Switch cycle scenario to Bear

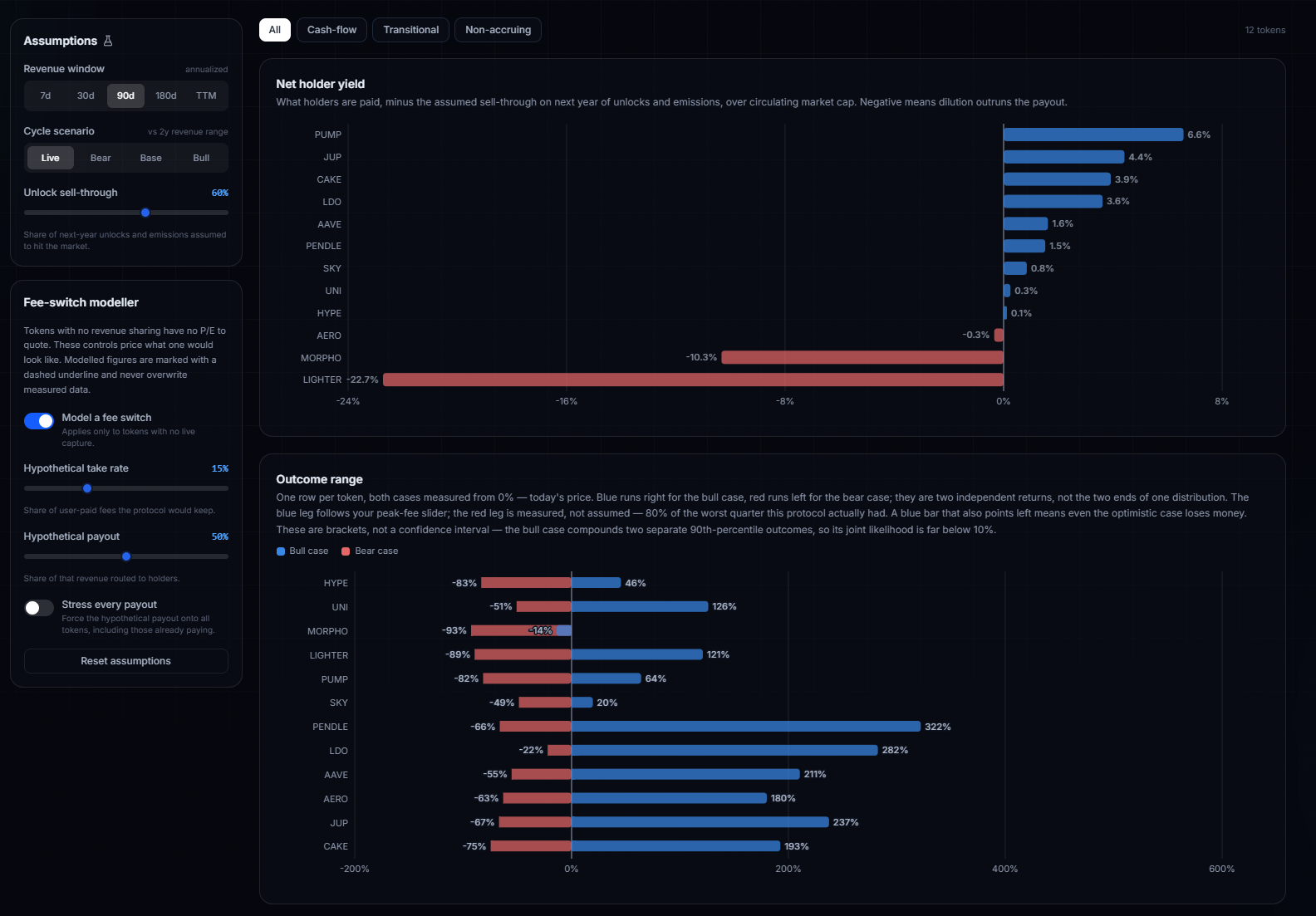[x=101, y=158]
